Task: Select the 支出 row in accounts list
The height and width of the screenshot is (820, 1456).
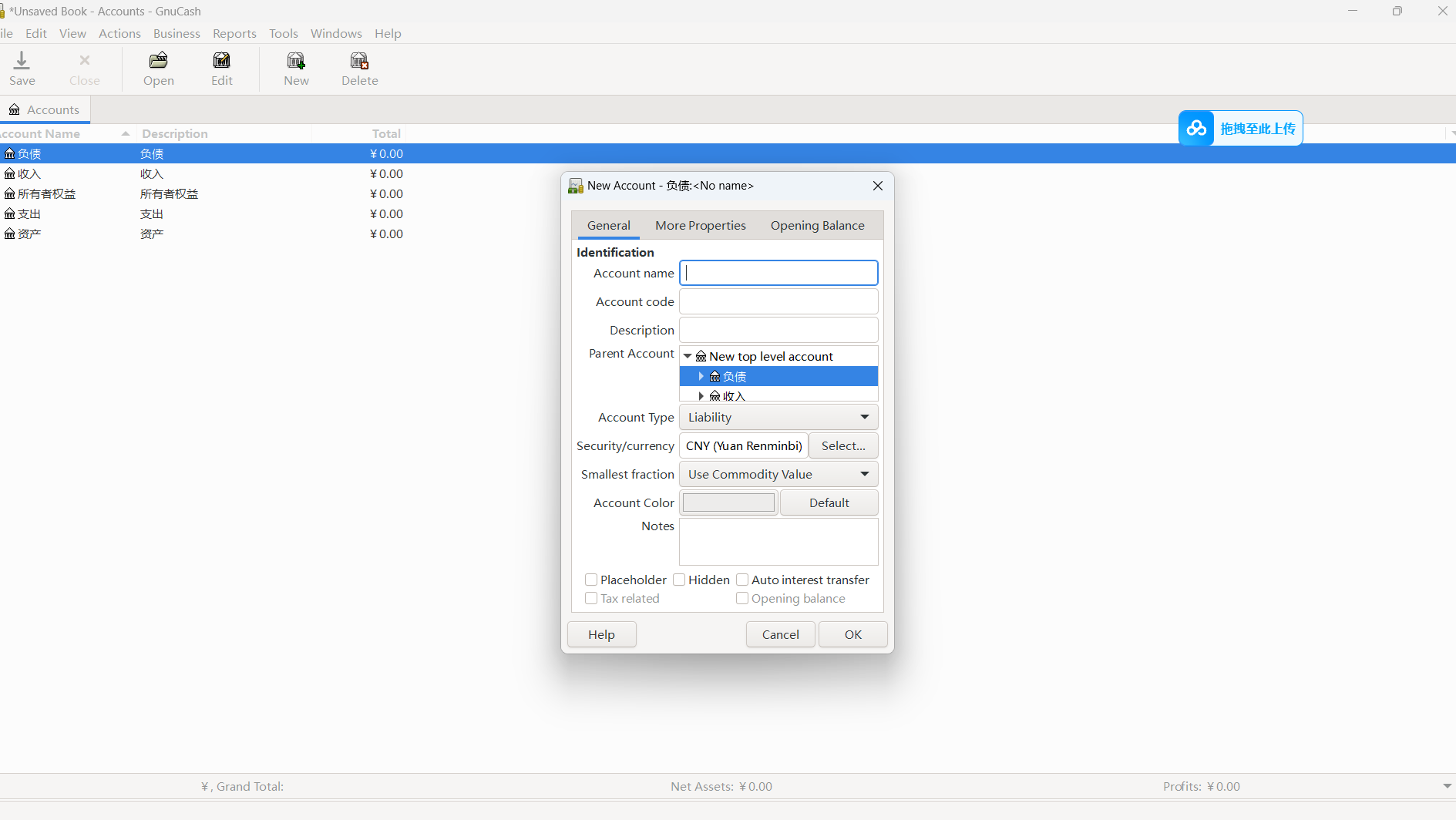Action: tap(728, 213)
